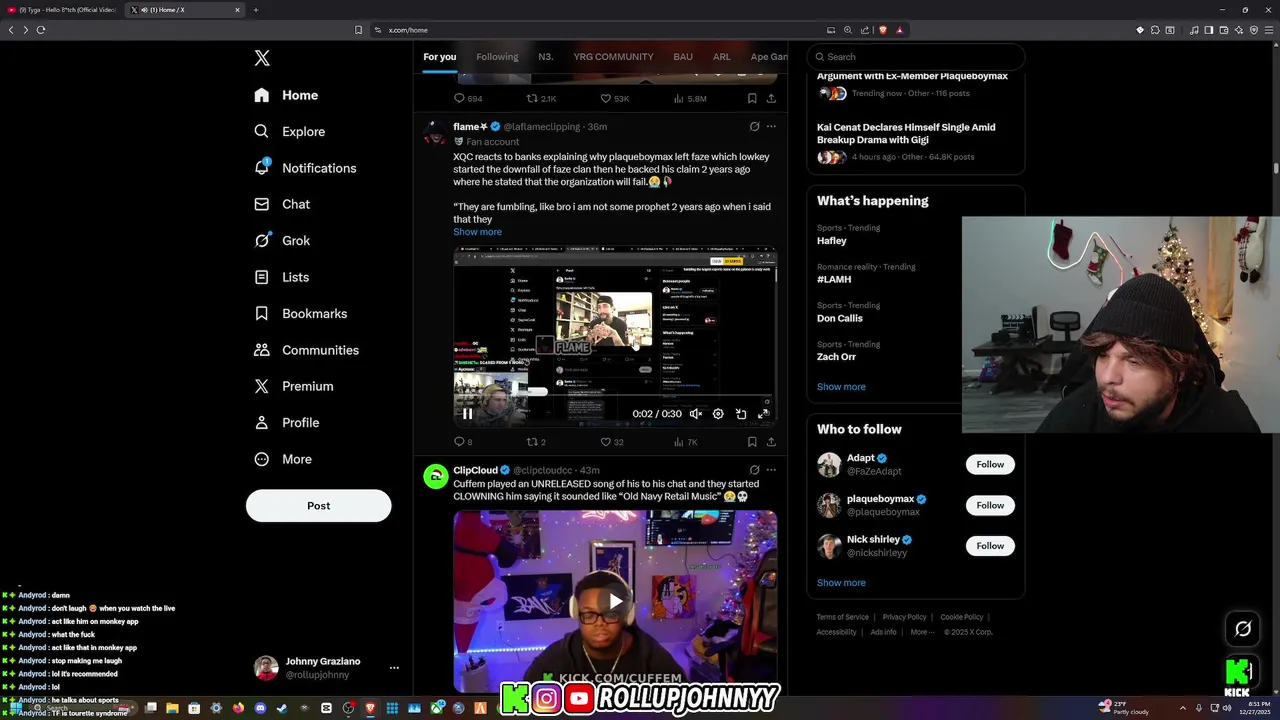Open Chat in sidebar
This screenshot has width=1280, height=720.
click(x=282, y=204)
